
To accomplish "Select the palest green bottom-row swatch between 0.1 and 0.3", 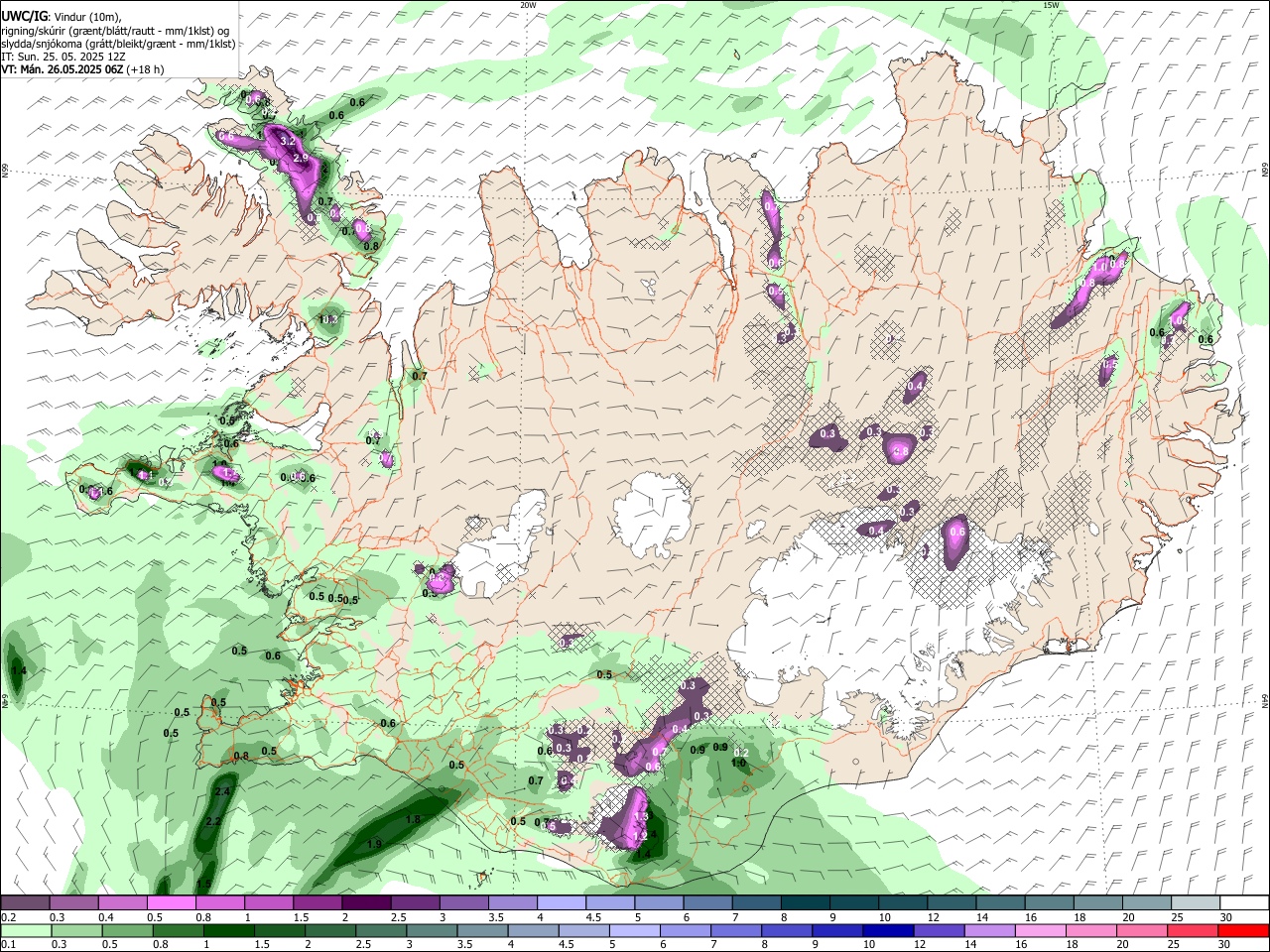I will click(25, 931).
